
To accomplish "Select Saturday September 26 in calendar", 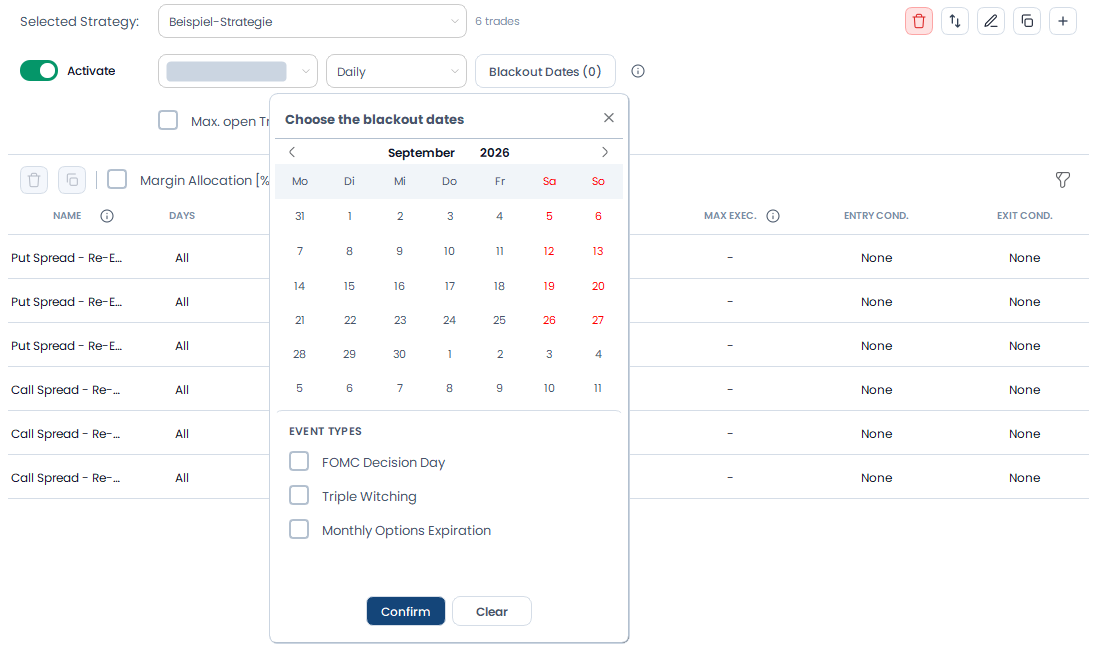I will [549, 320].
